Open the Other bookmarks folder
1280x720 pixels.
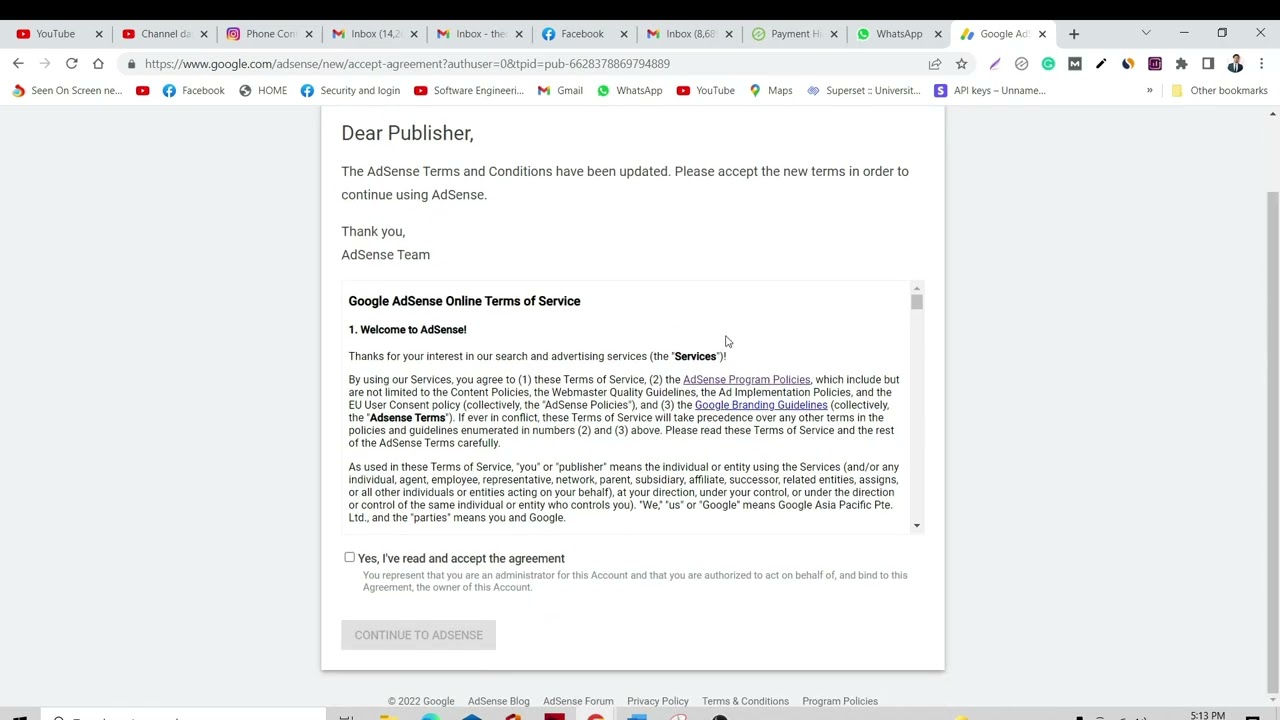coord(1219,91)
